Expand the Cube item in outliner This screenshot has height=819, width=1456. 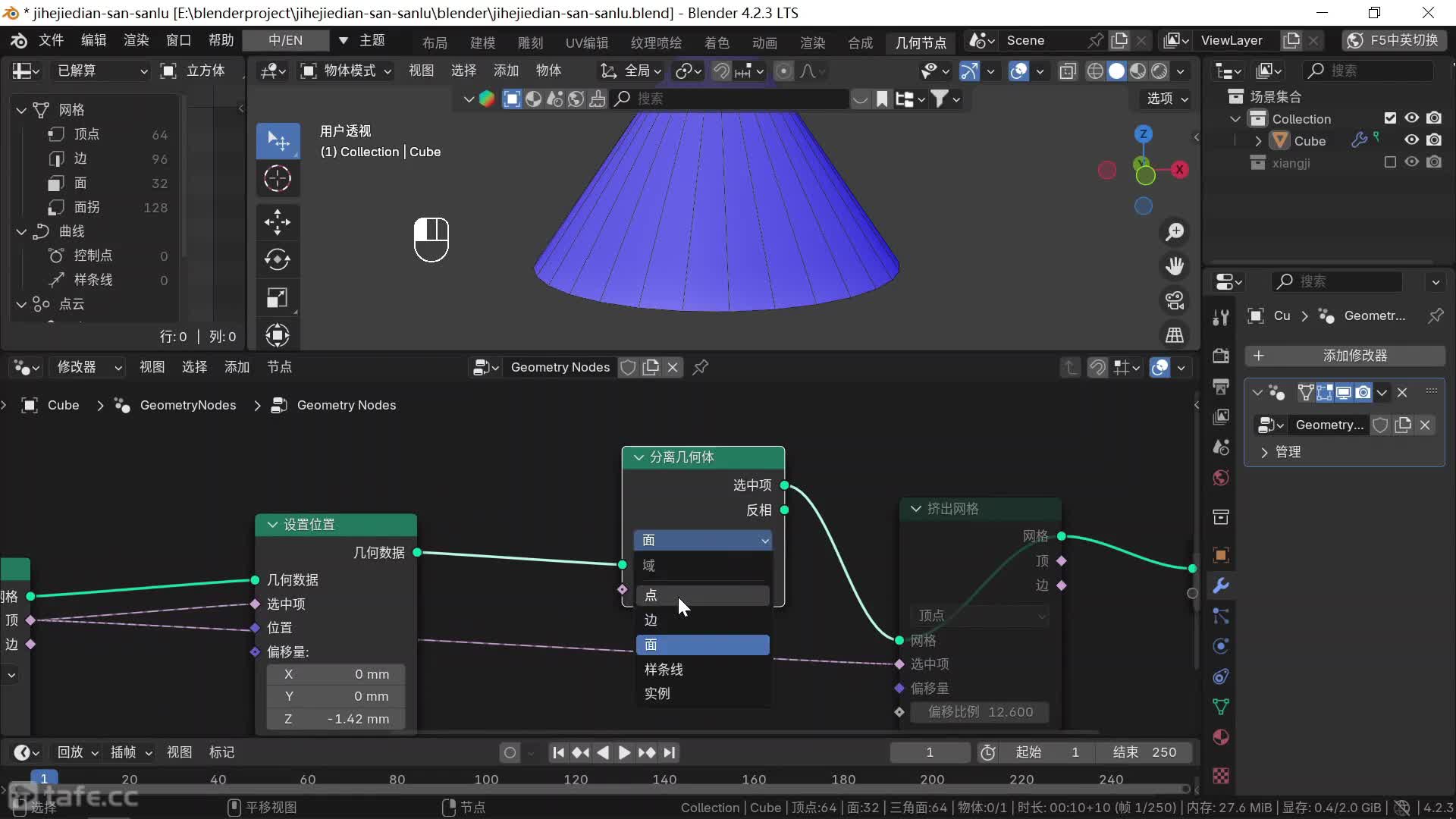1259,141
